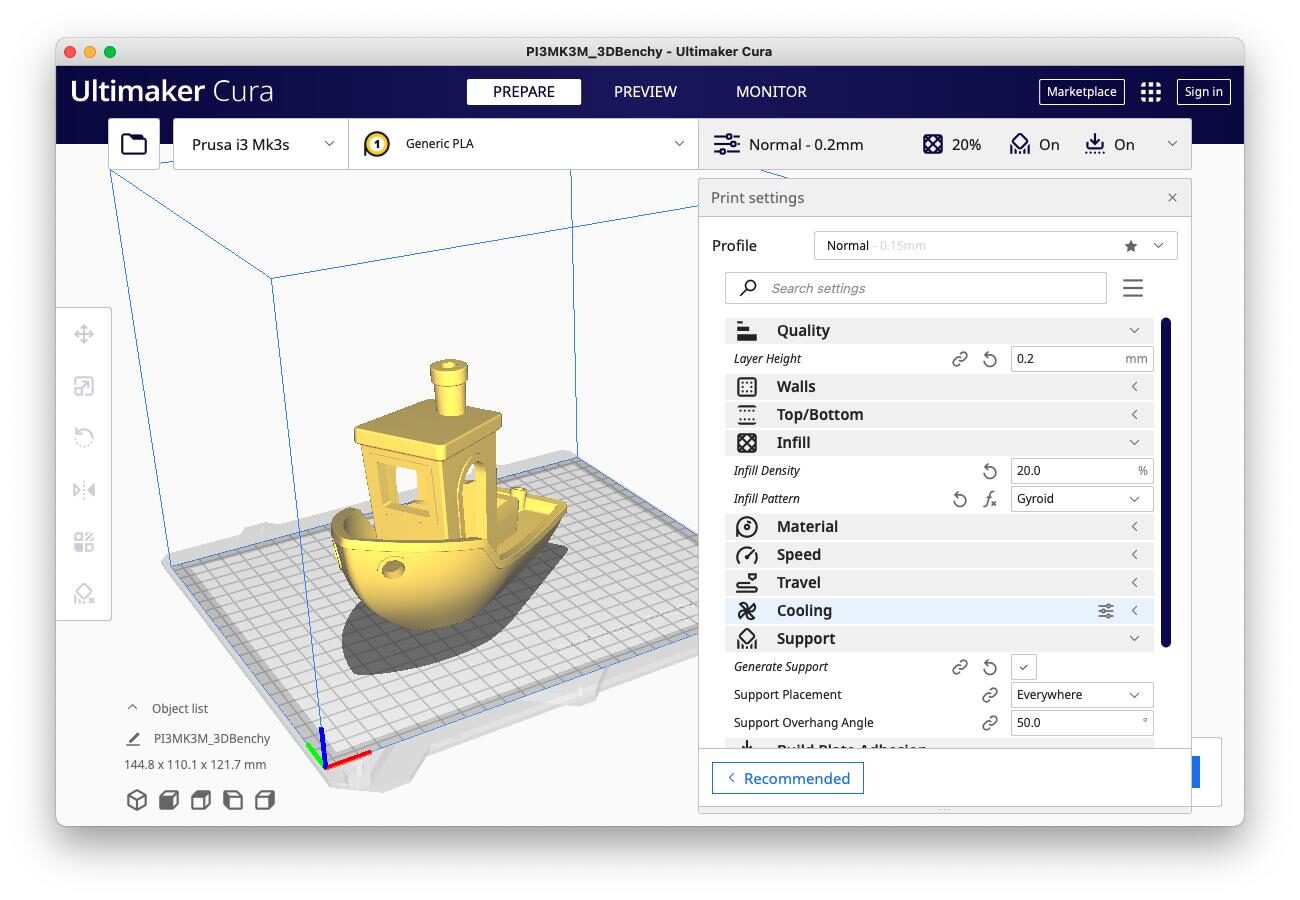
Task: Expand the Walls settings section
Action: pos(939,387)
